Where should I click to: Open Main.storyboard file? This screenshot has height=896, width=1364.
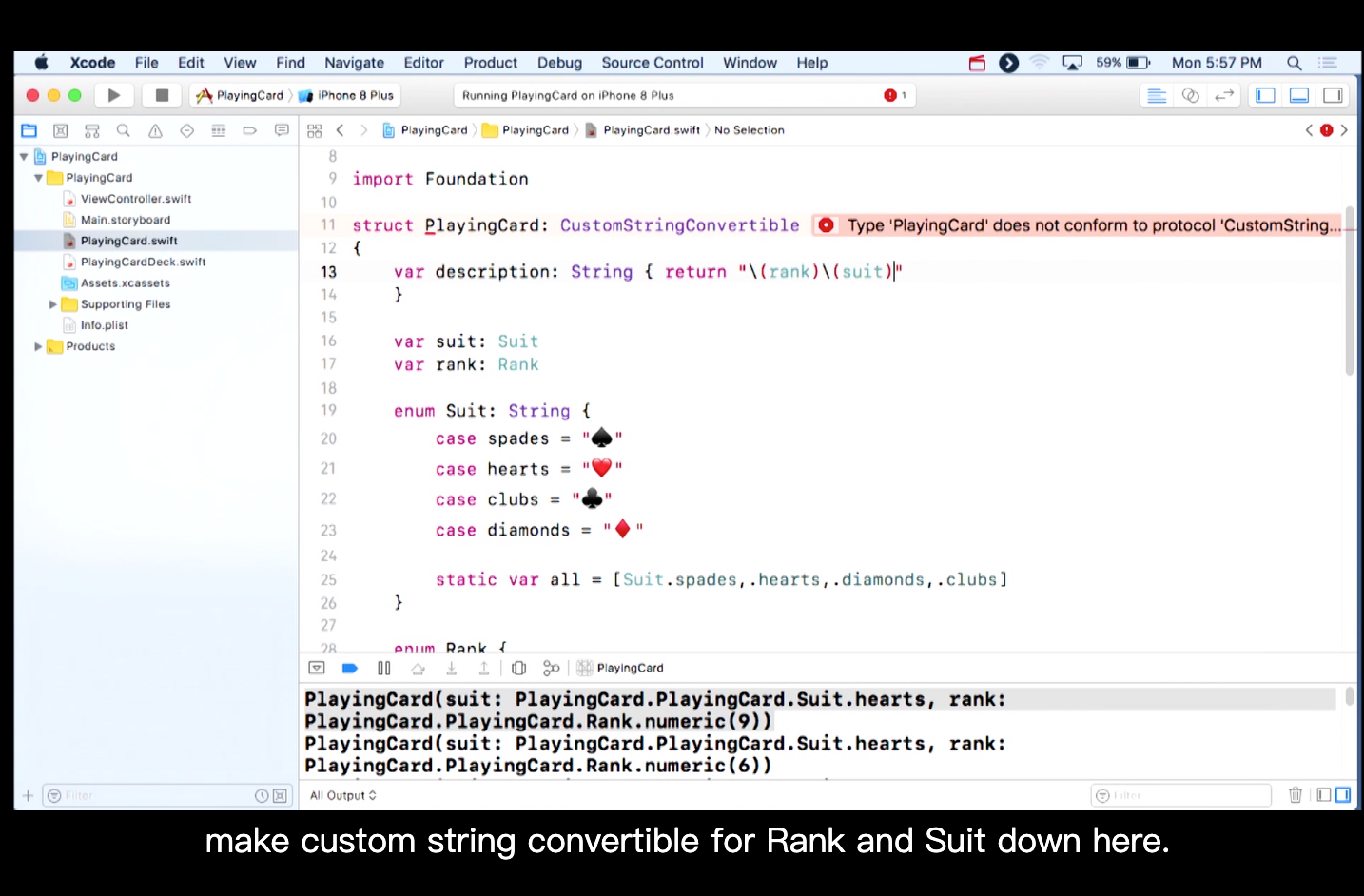coord(126,220)
